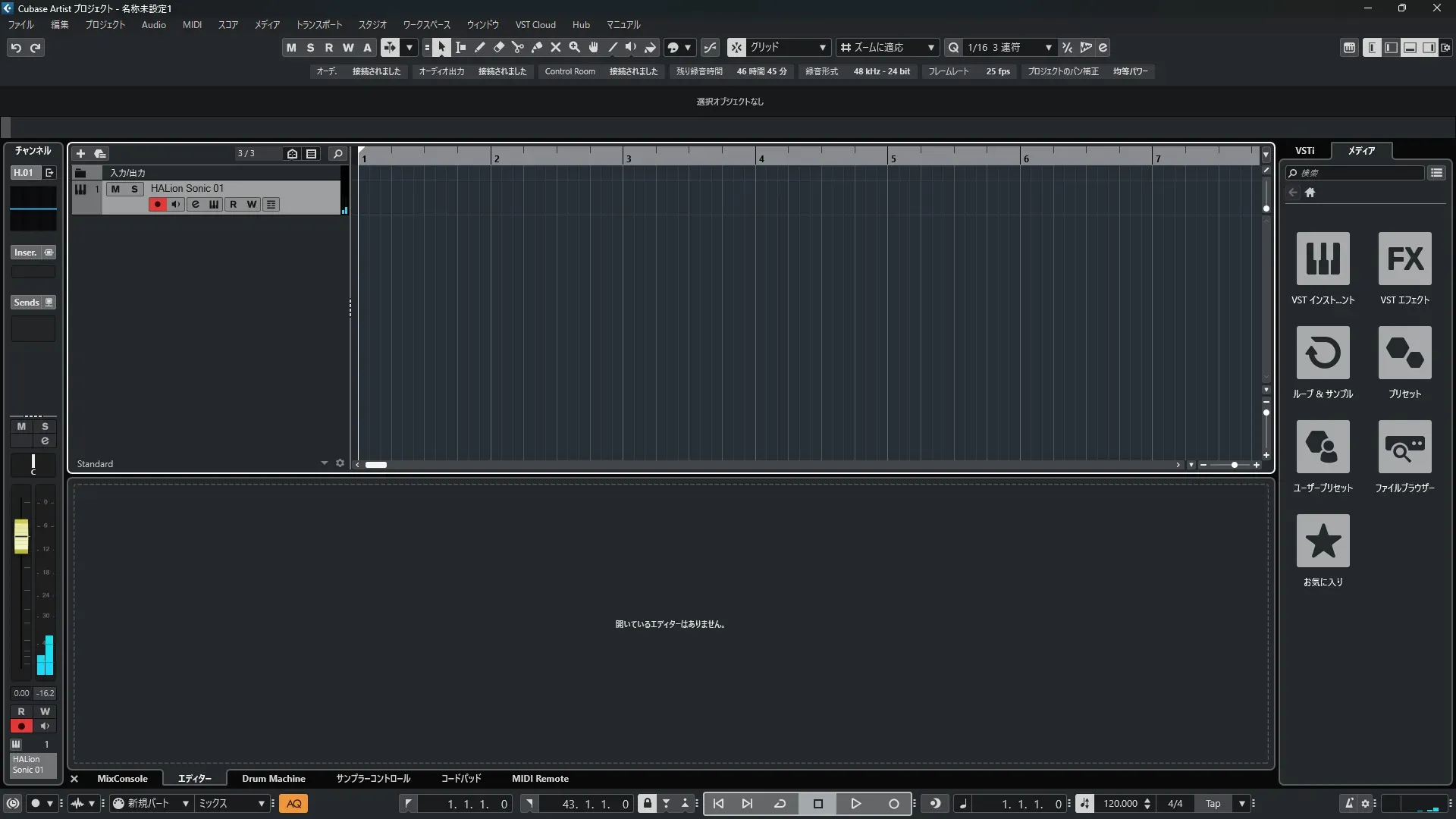Switch to the MixConsole tab
This screenshot has width=1456, height=819.
point(122,779)
